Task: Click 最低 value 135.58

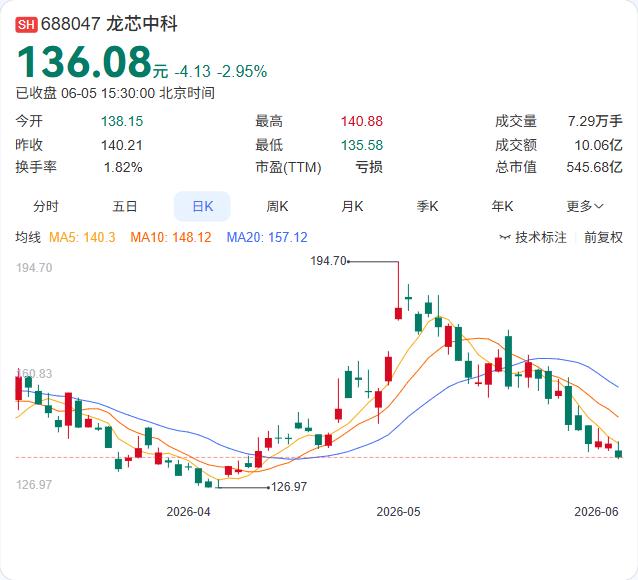Action: [362, 145]
